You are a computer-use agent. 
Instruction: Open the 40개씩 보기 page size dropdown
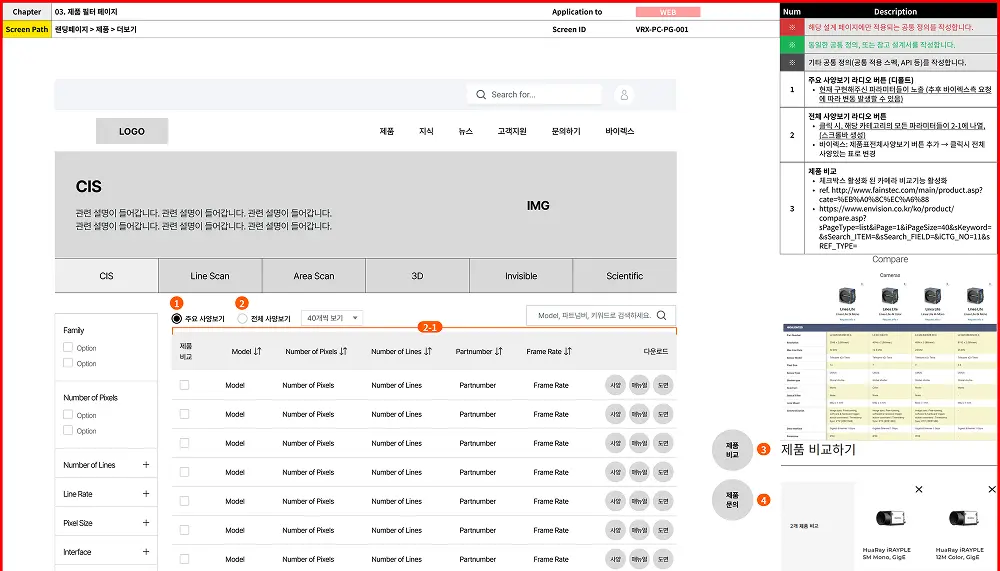[x=332, y=318]
